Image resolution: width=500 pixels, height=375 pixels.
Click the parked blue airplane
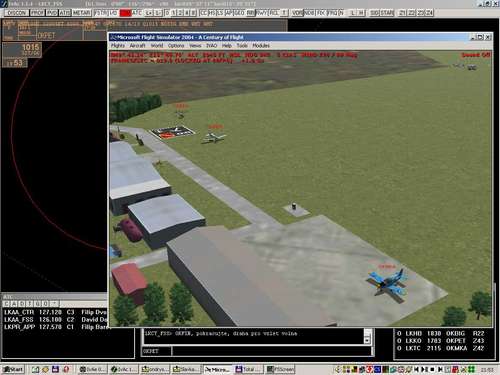(389, 283)
